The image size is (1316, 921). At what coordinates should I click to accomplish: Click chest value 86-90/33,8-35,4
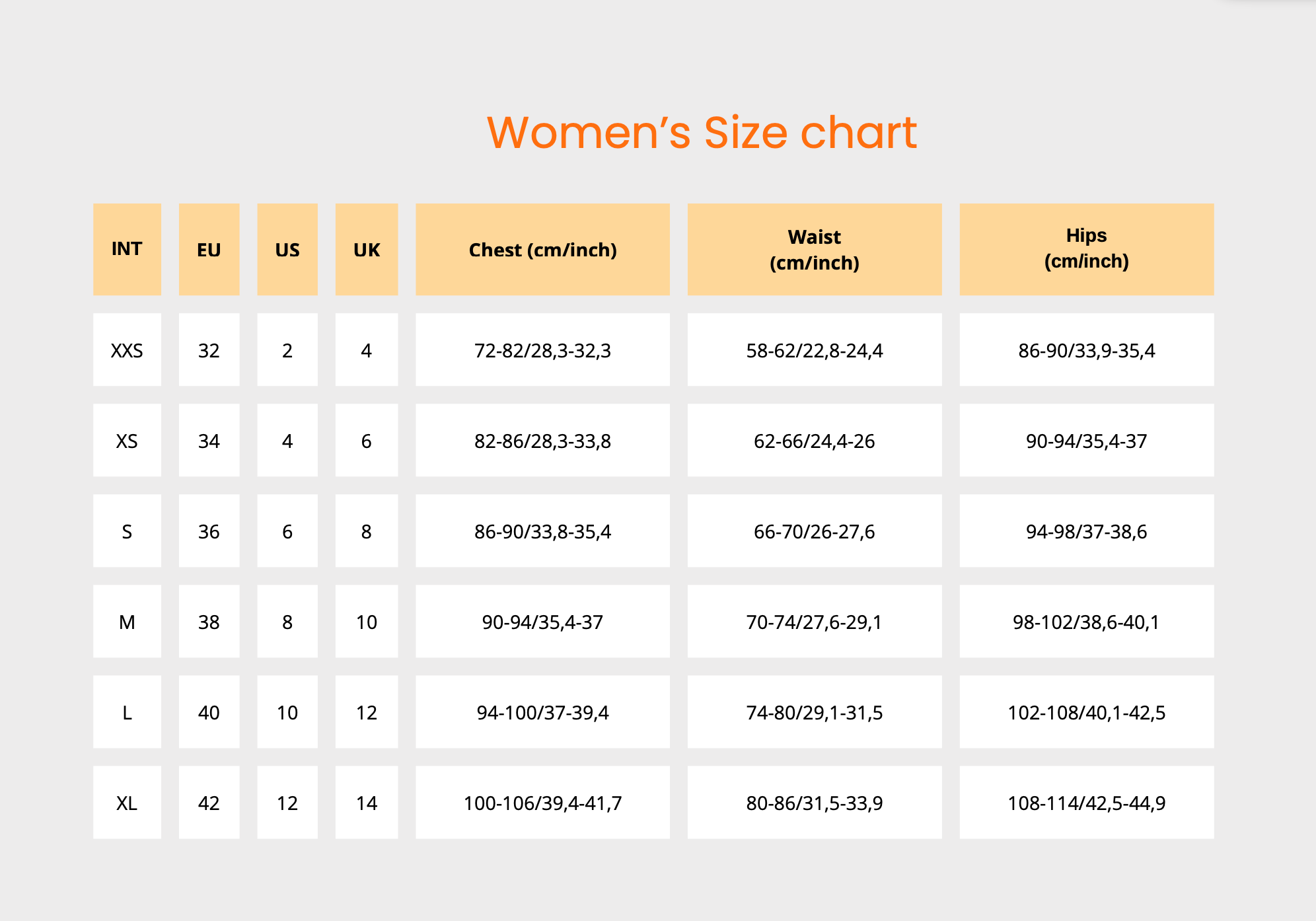pyautogui.click(x=542, y=531)
